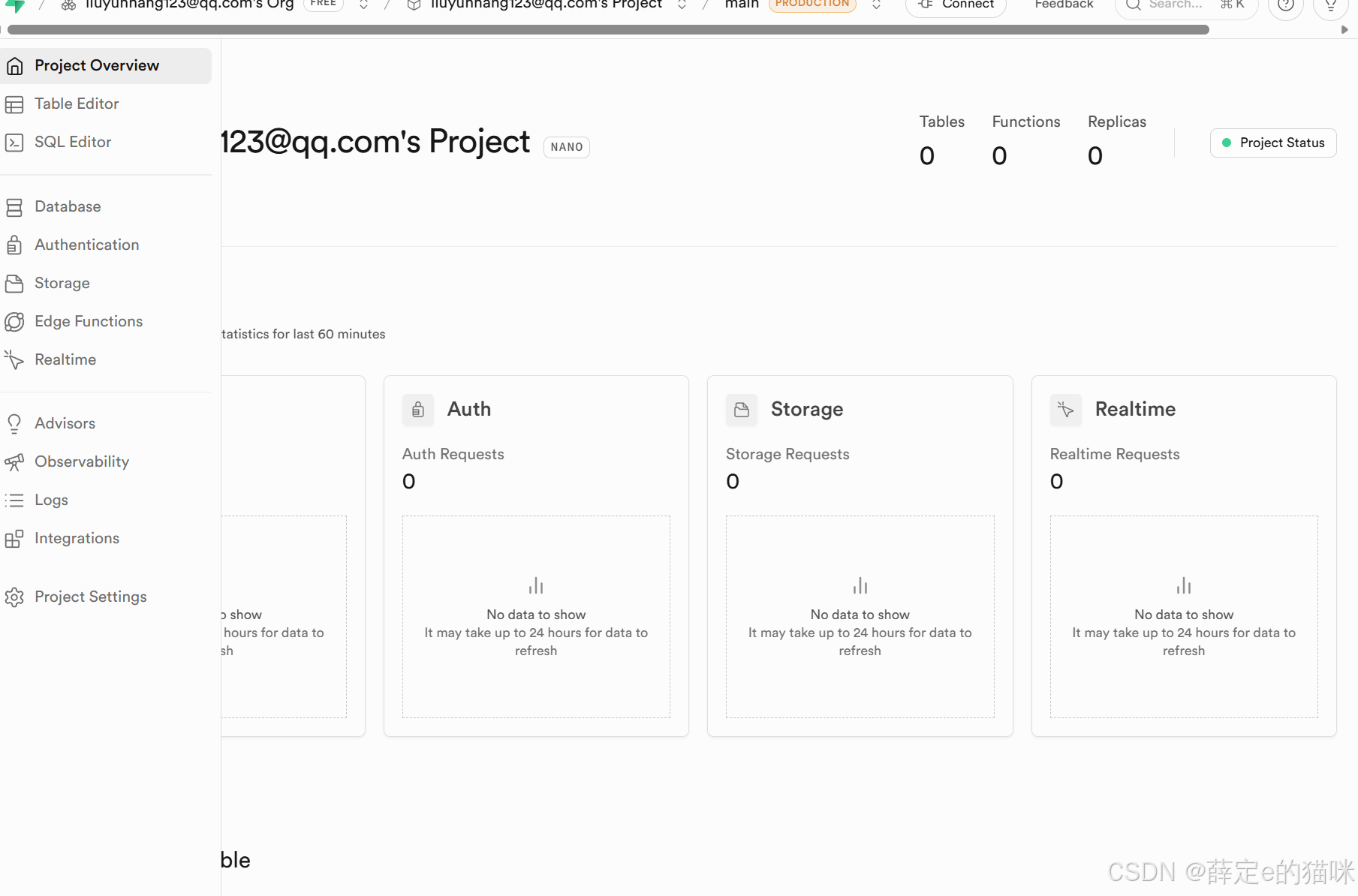The image size is (1358, 896).
Task: Open the Auth card title
Action: point(469,410)
